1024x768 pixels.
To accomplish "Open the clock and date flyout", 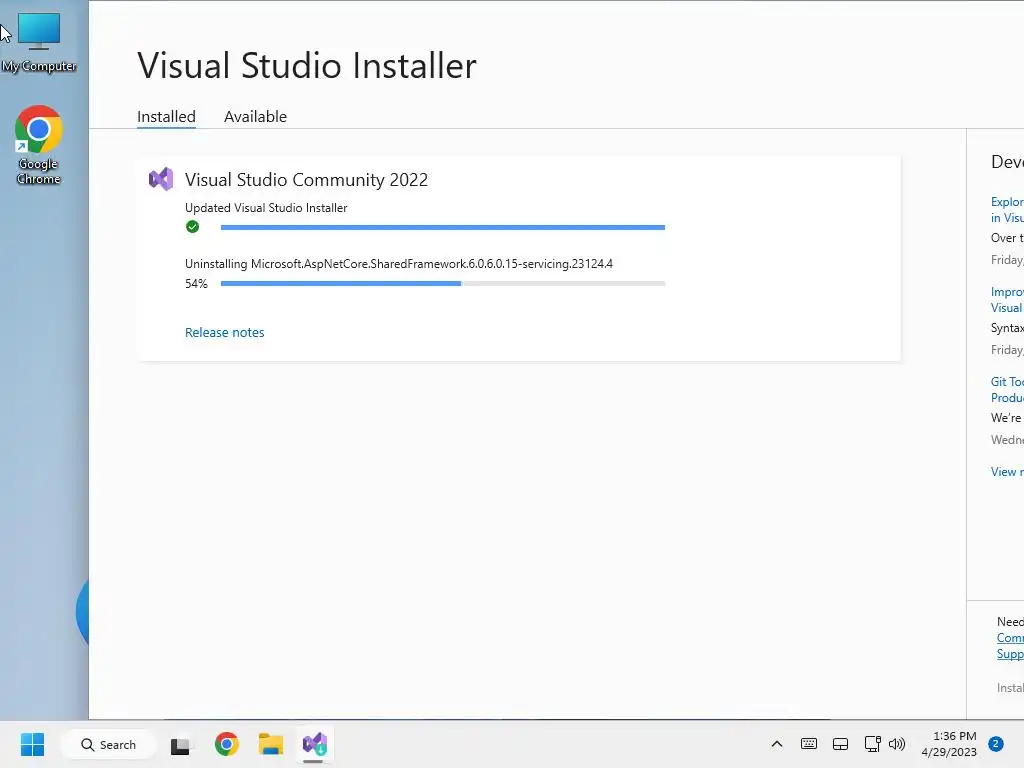I will pyautogui.click(x=949, y=744).
